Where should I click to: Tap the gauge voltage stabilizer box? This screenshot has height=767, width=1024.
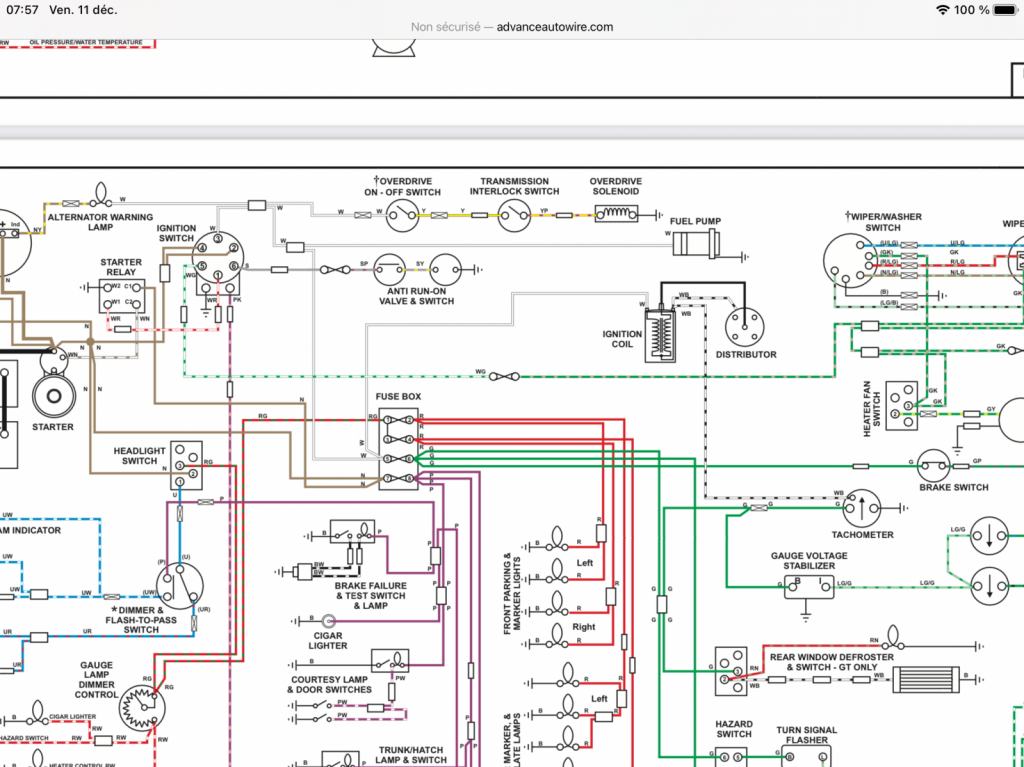click(809, 587)
